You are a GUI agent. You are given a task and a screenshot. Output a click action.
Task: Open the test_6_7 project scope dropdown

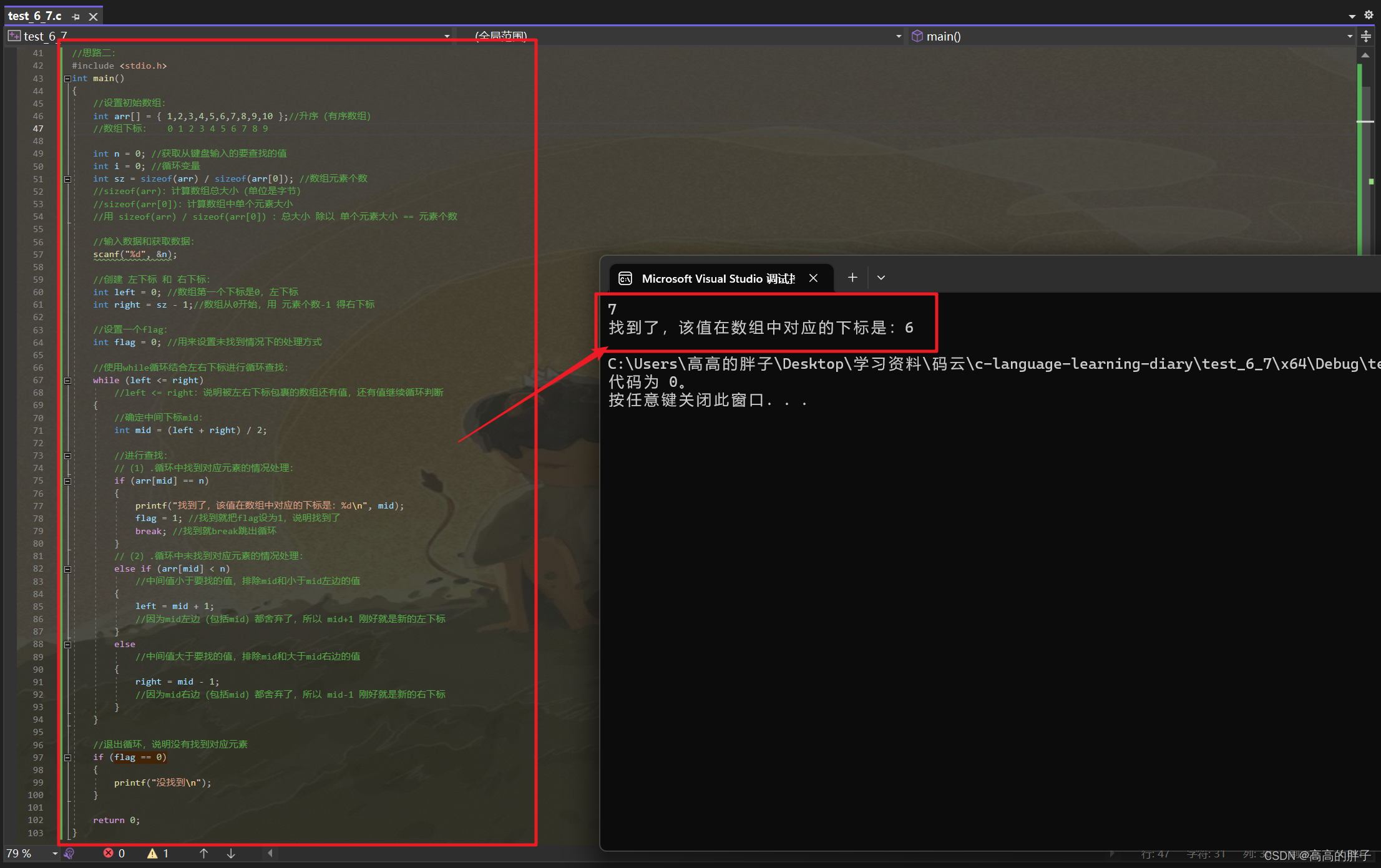[447, 36]
